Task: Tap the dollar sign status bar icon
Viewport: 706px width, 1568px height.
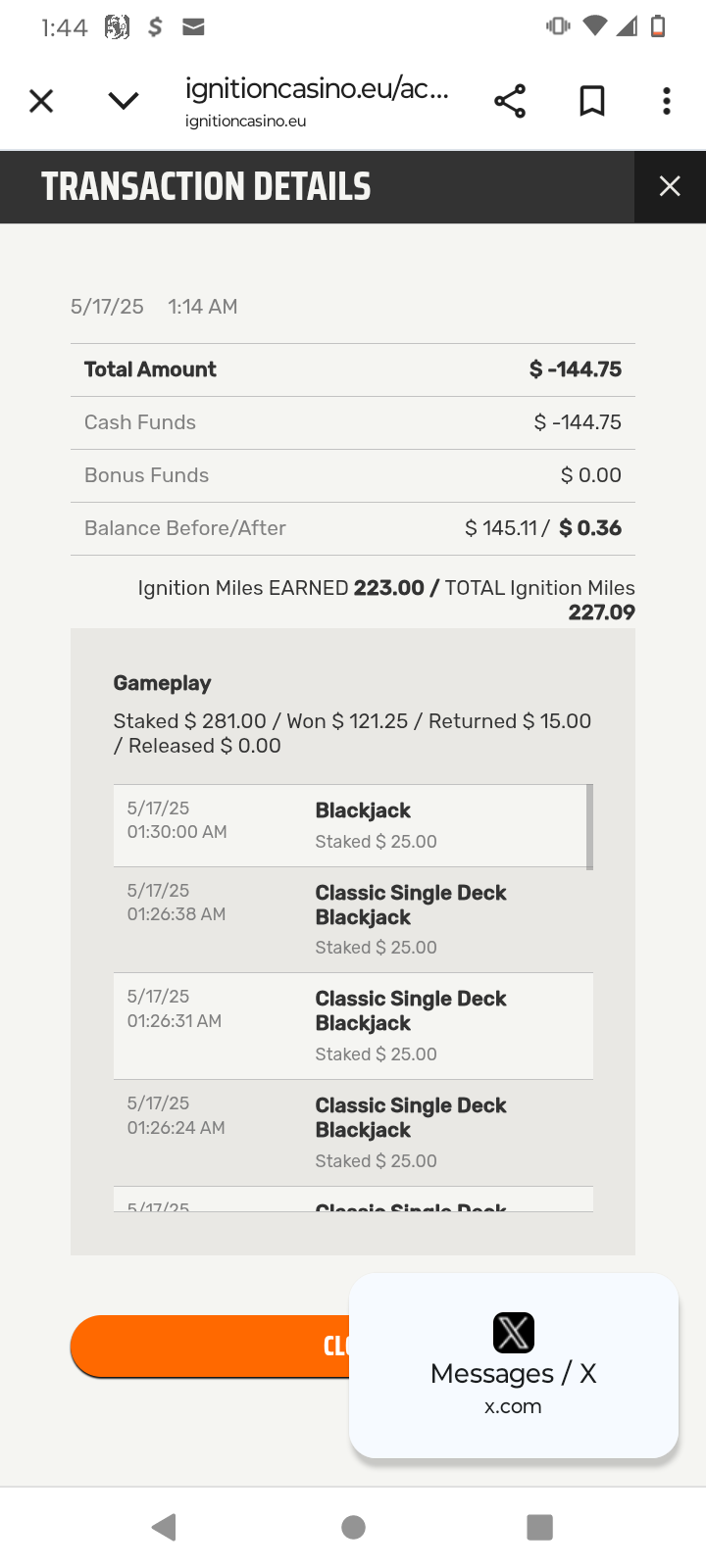Action: 155,27
